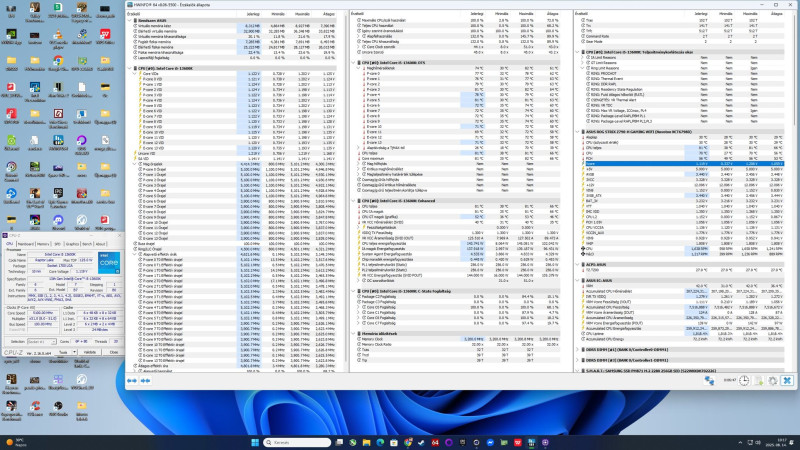Select the Gear Mode row

(x=685, y=41)
